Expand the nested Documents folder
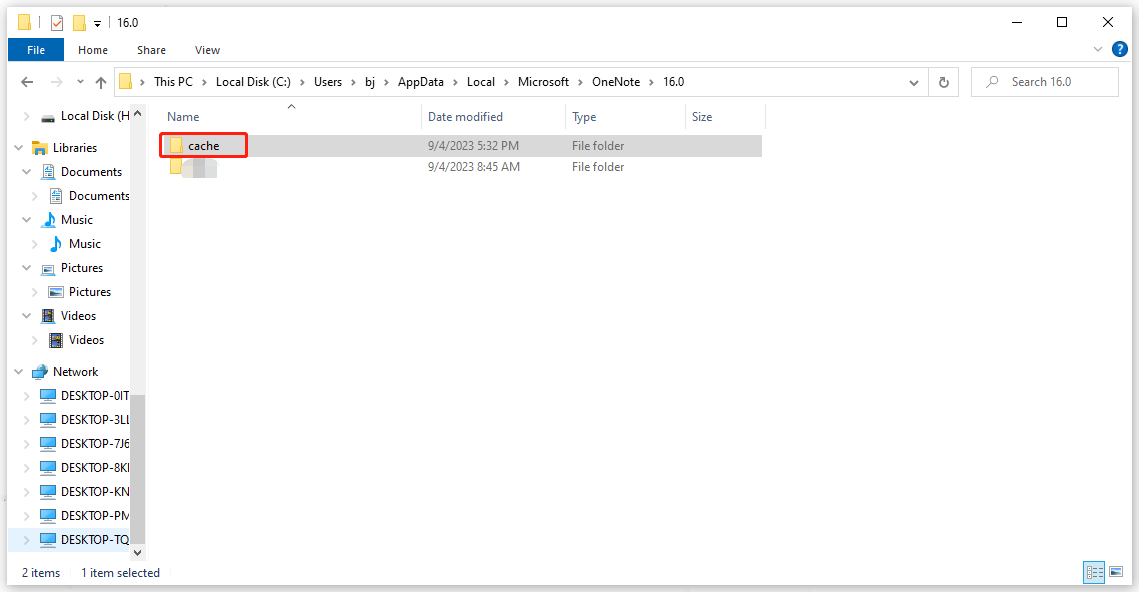 coord(35,196)
